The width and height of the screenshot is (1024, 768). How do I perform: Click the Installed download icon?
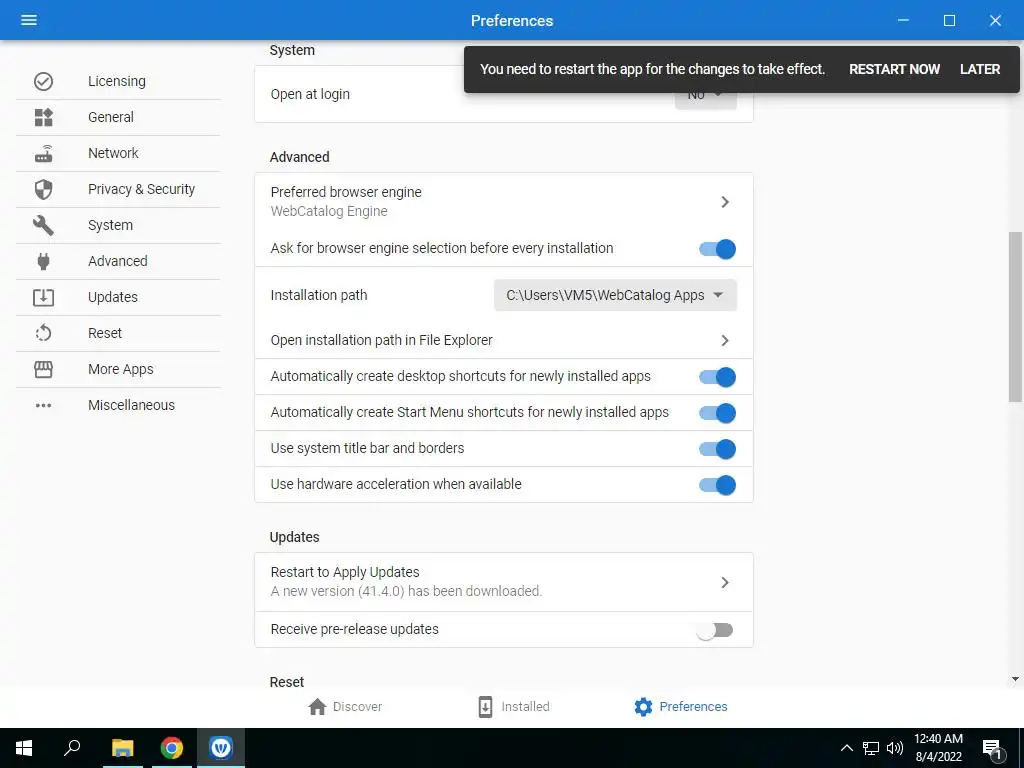(485, 707)
